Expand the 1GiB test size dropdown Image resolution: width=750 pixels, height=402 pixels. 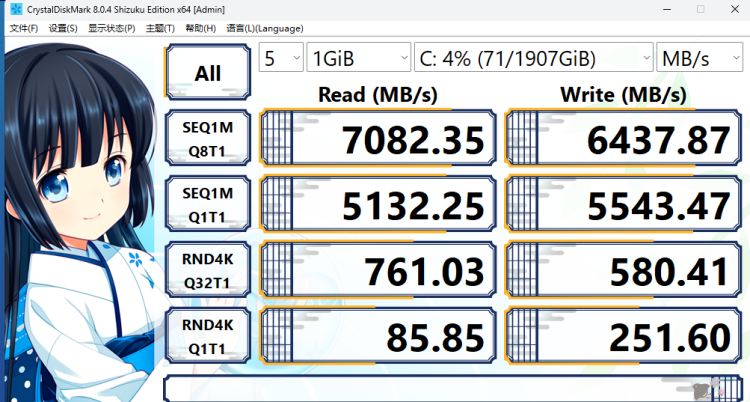click(x=359, y=57)
